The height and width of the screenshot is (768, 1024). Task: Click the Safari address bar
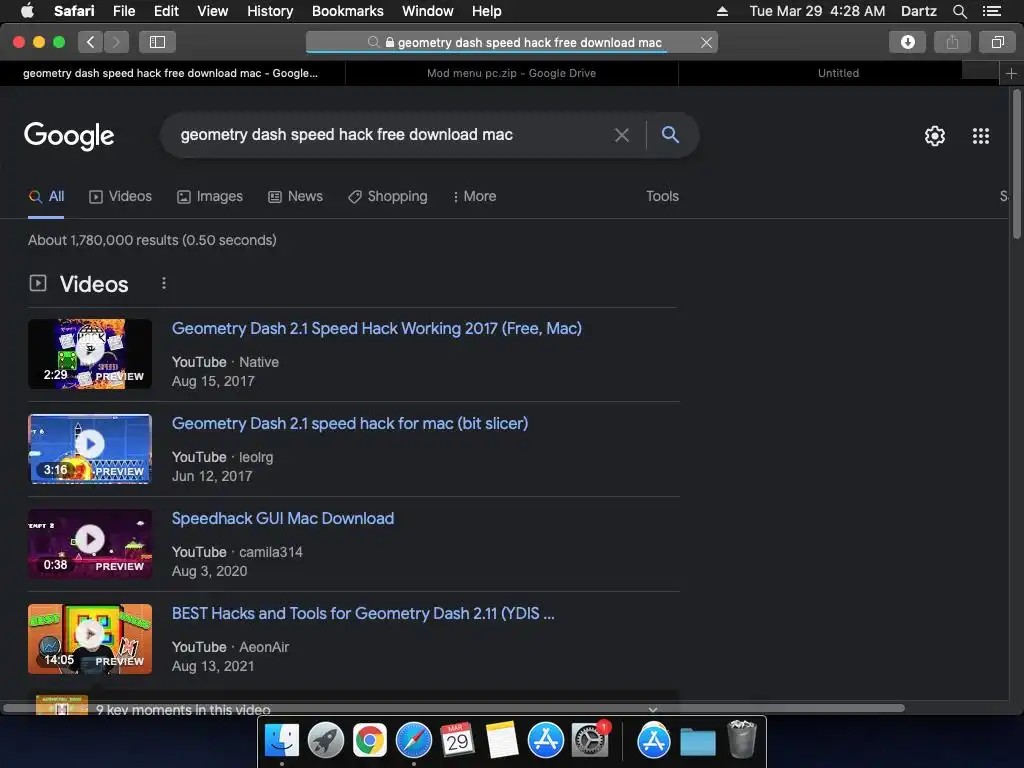tap(511, 42)
